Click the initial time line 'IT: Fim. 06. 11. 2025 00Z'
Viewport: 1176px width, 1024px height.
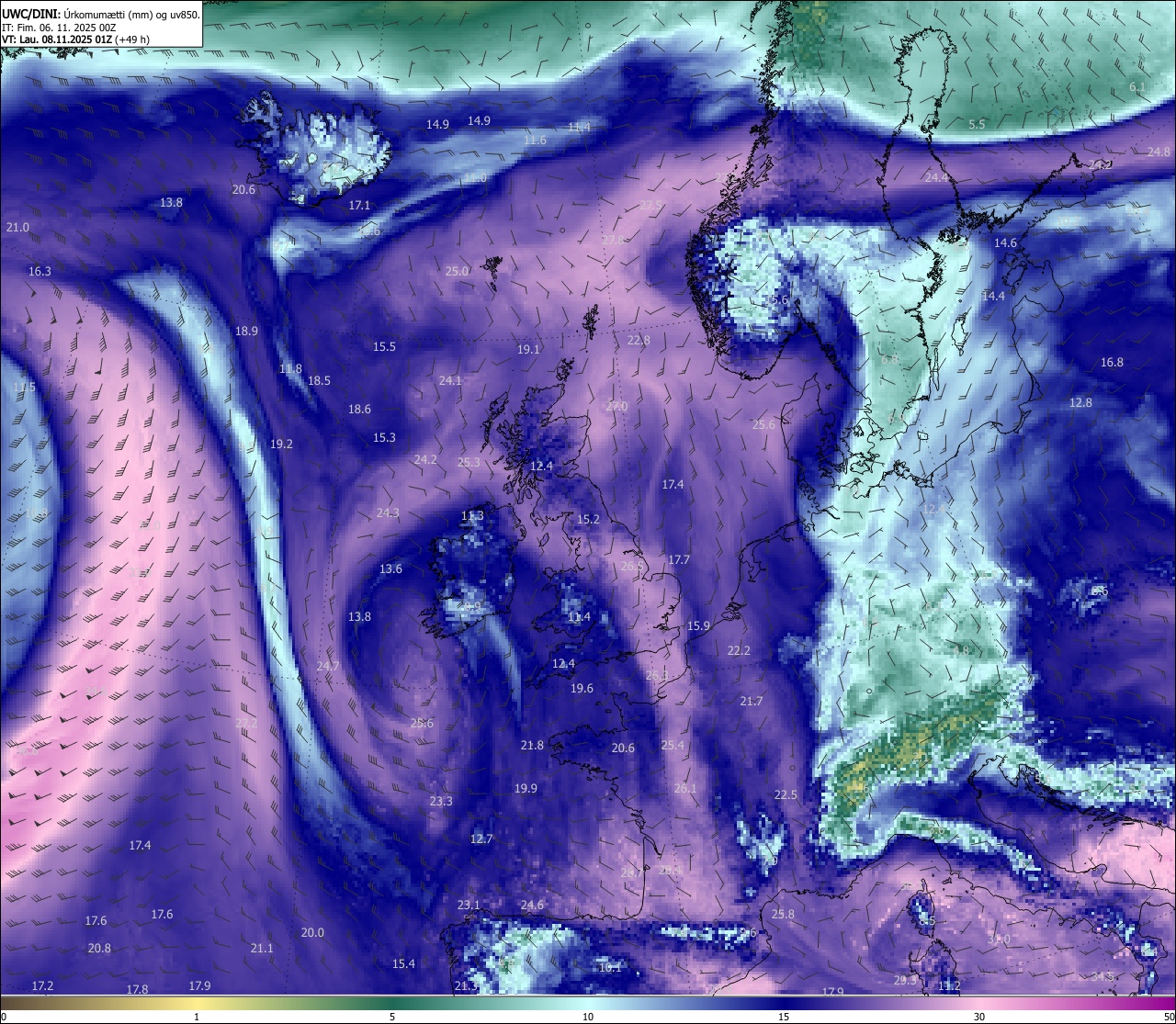pyautogui.click(x=59, y=28)
